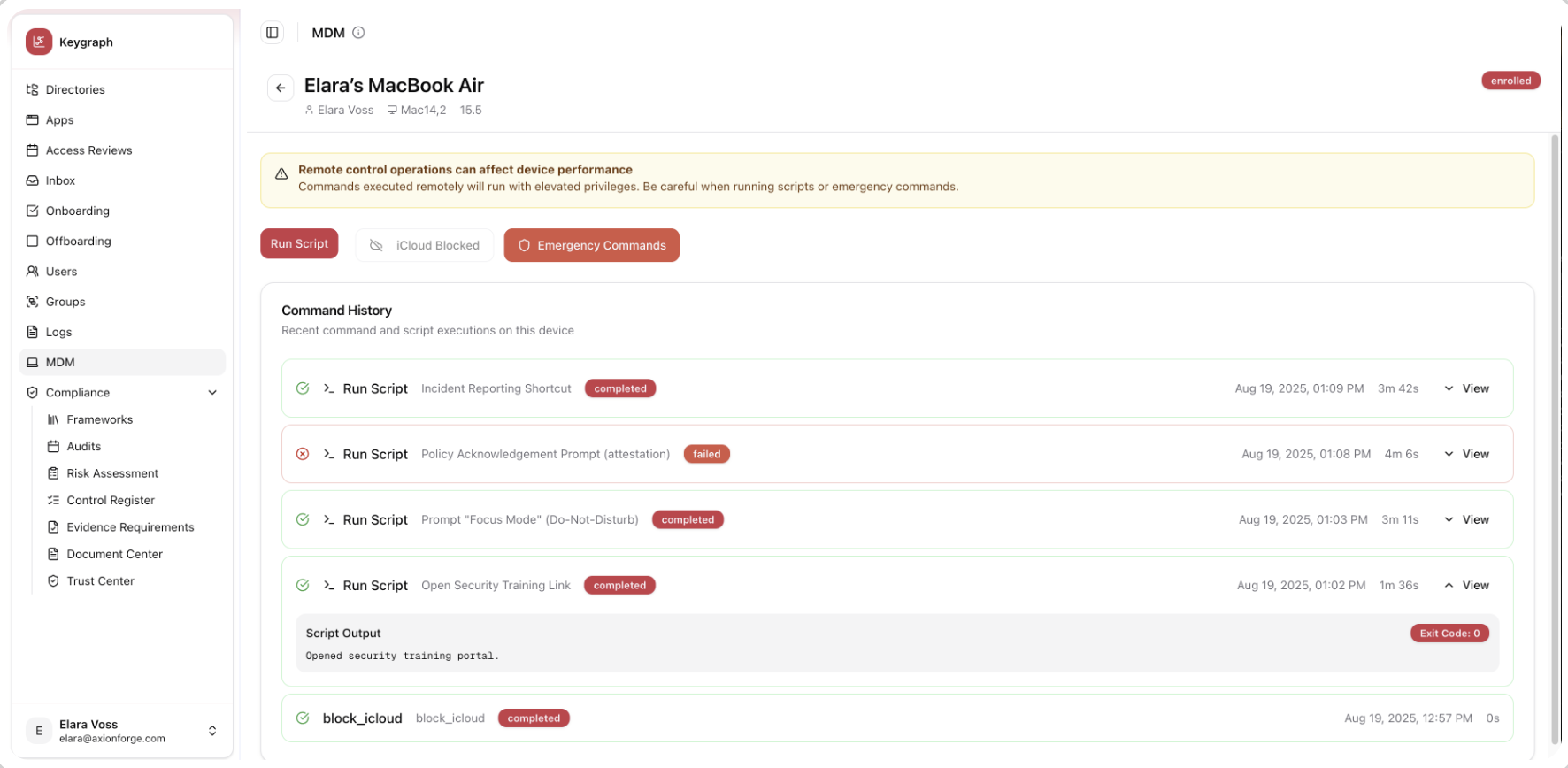Click the Elara's MacBook Air title
Viewport: 1568px width, 768px height.
[x=394, y=86]
